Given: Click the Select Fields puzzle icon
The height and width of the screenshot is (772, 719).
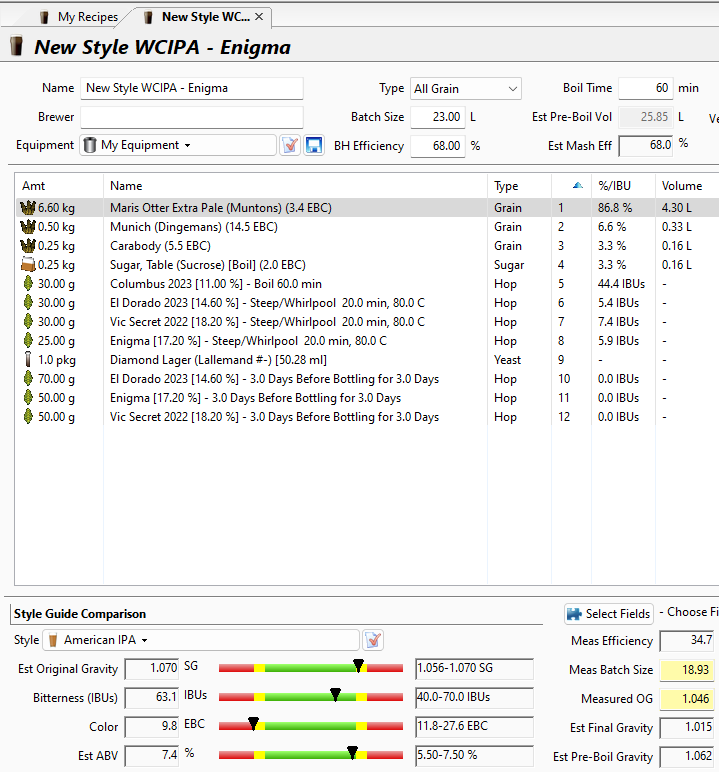Looking at the screenshot, I should [574, 614].
